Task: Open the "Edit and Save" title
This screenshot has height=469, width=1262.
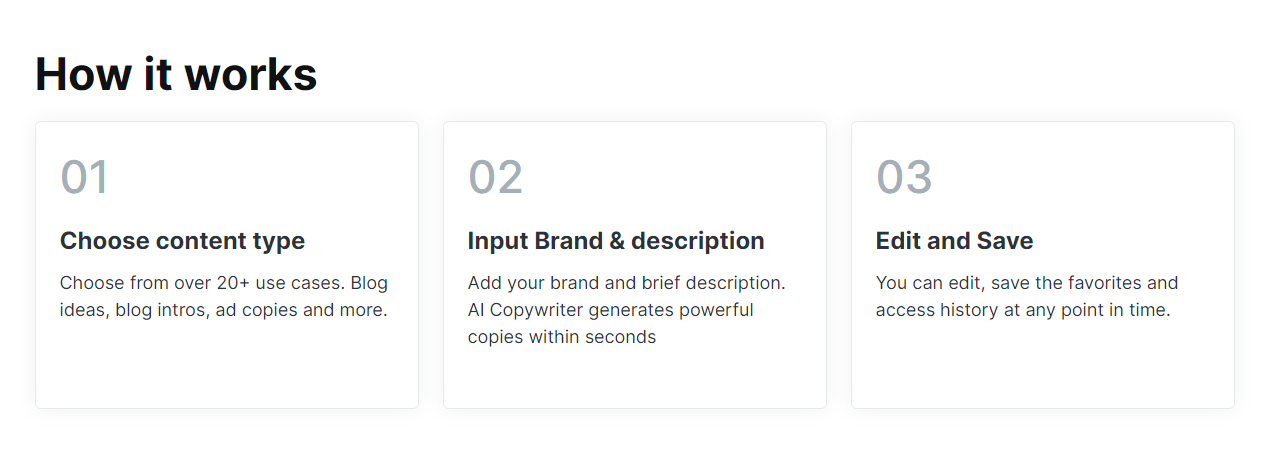Action: click(x=954, y=241)
